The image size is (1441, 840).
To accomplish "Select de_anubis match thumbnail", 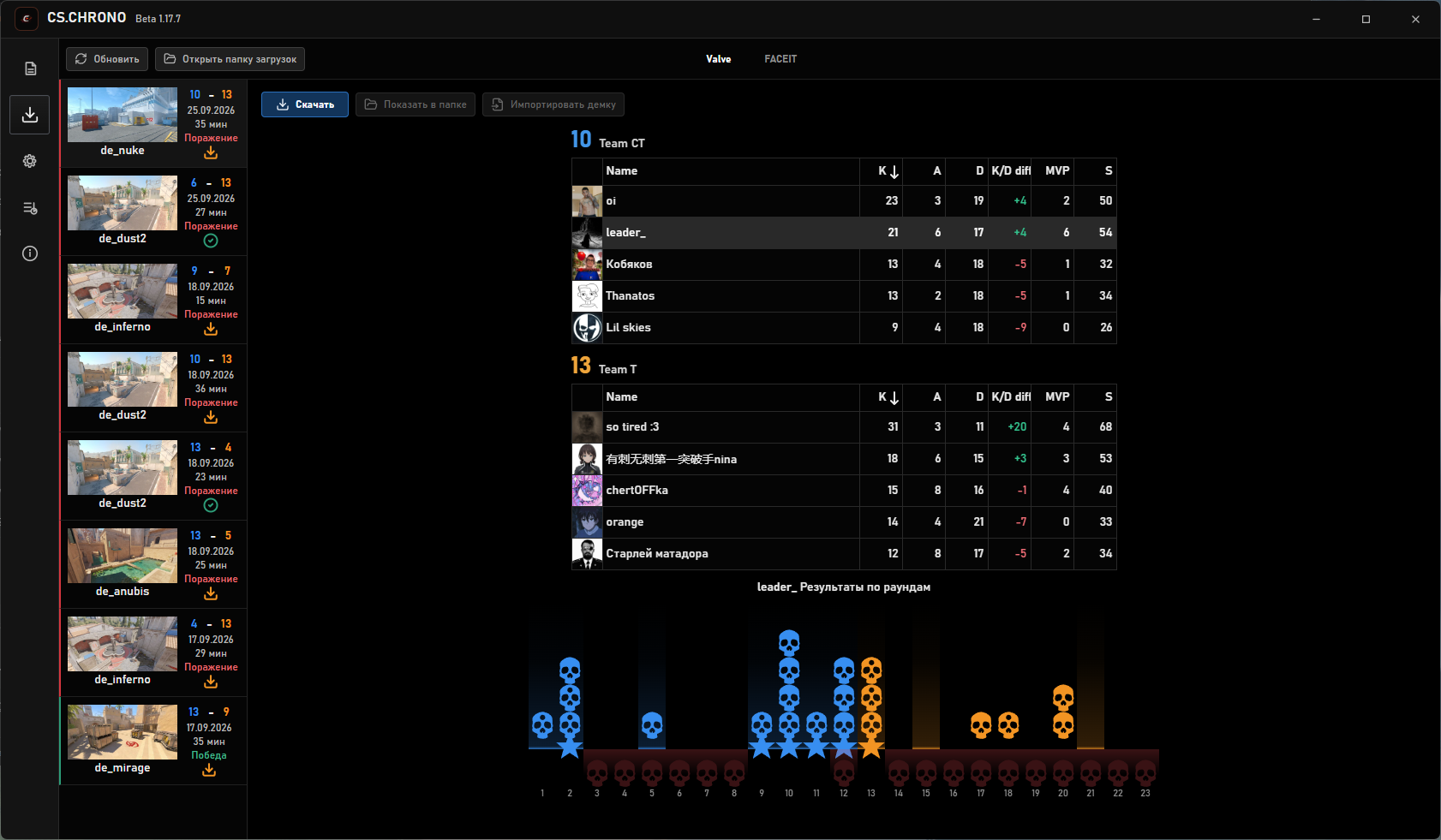I will coord(123,556).
